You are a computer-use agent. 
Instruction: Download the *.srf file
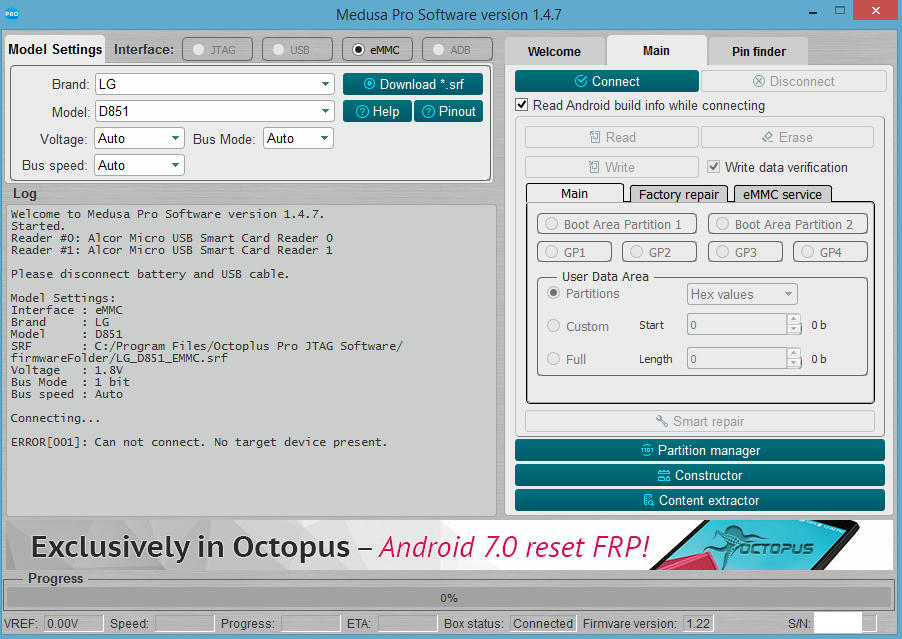pyautogui.click(x=412, y=84)
